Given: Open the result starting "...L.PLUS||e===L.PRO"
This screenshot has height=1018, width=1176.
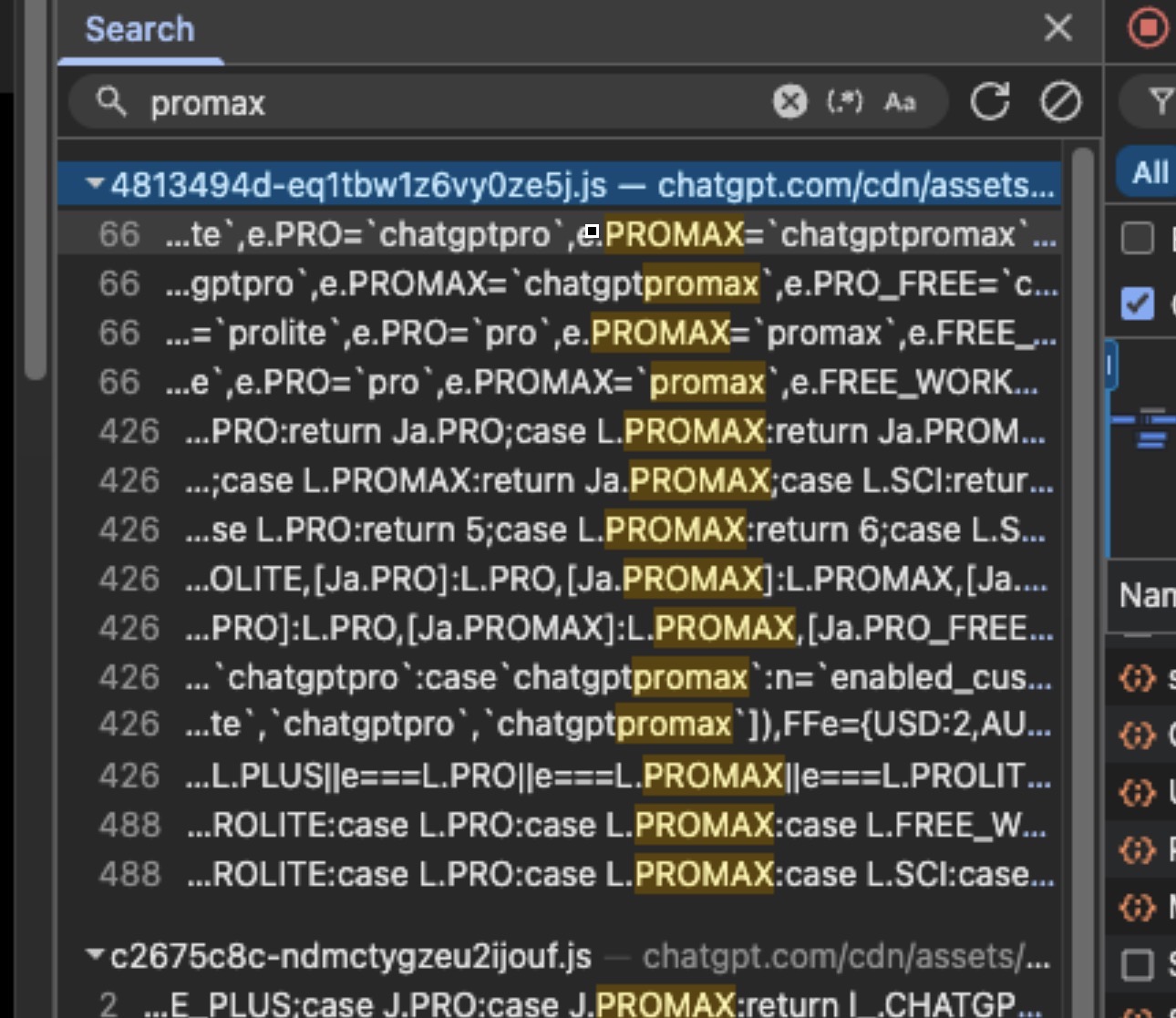Looking at the screenshot, I should coord(559,776).
